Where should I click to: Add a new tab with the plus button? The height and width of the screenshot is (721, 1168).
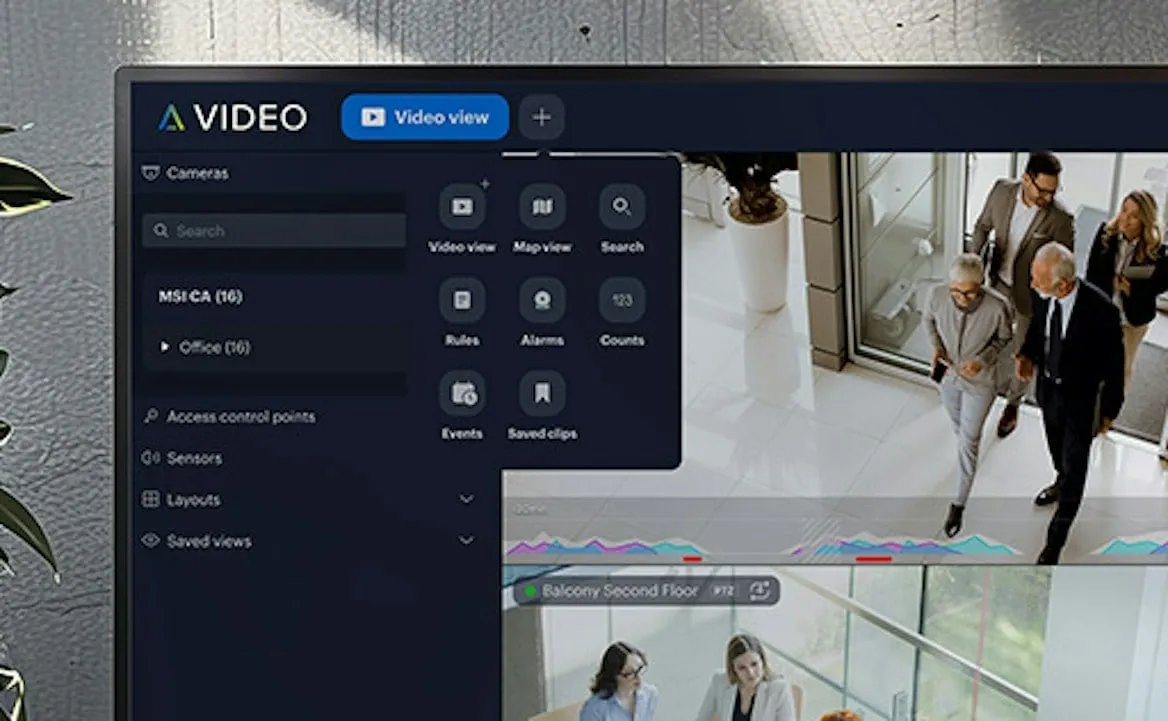tap(542, 117)
